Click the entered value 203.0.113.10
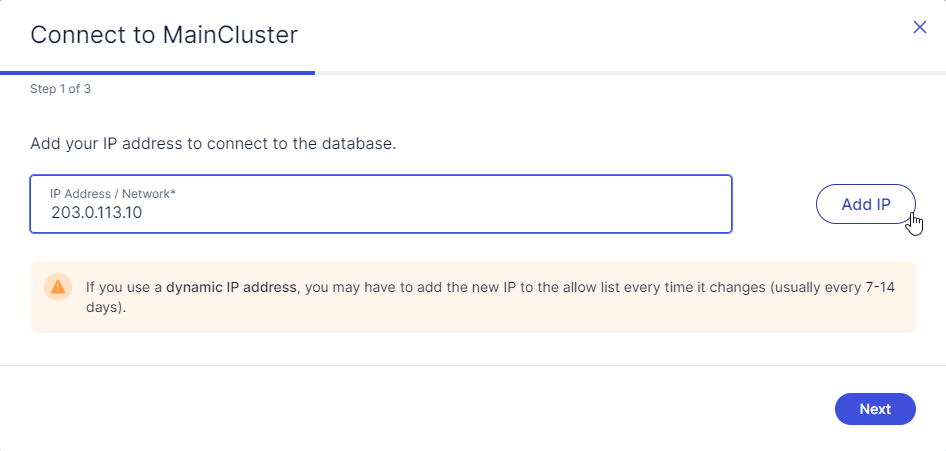Screen dimensions: 946x451 [x=97, y=213]
